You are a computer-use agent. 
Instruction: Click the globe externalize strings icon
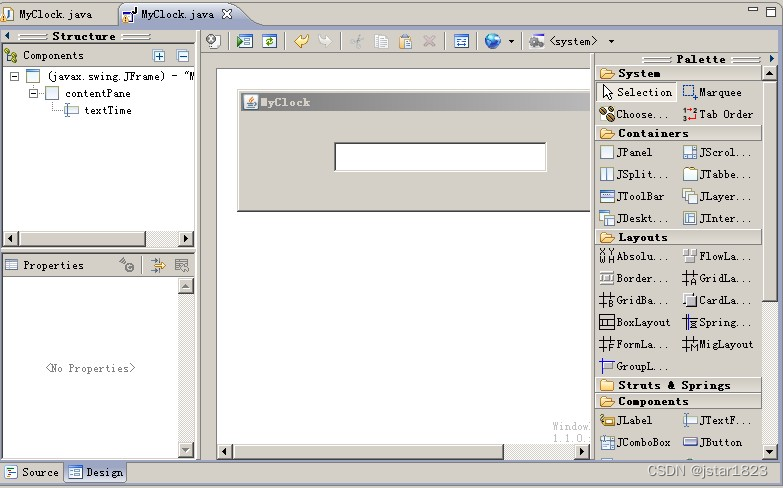pos(492,41)
